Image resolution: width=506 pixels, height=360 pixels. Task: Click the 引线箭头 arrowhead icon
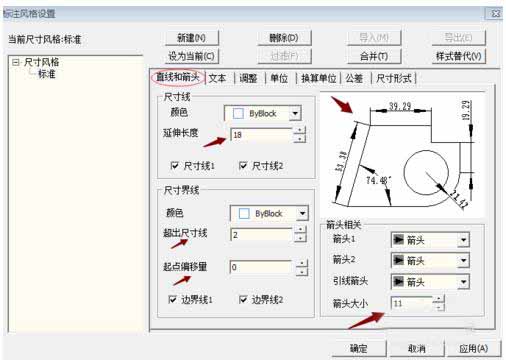point(398,282)
